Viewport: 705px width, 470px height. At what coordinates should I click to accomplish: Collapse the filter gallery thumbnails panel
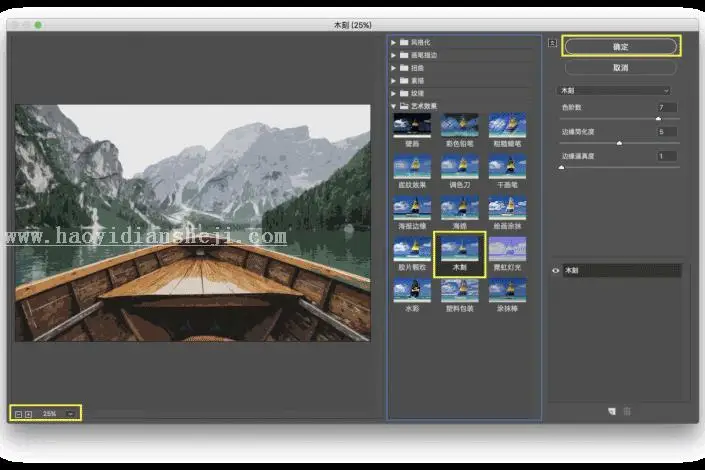point(553,43)
